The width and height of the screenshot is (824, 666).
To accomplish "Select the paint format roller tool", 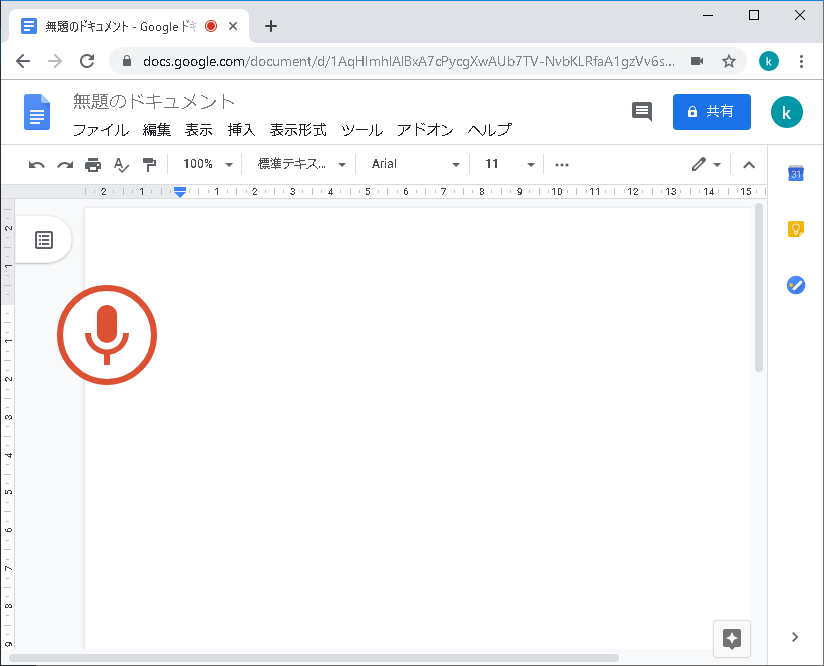I will tap(149, 164).
